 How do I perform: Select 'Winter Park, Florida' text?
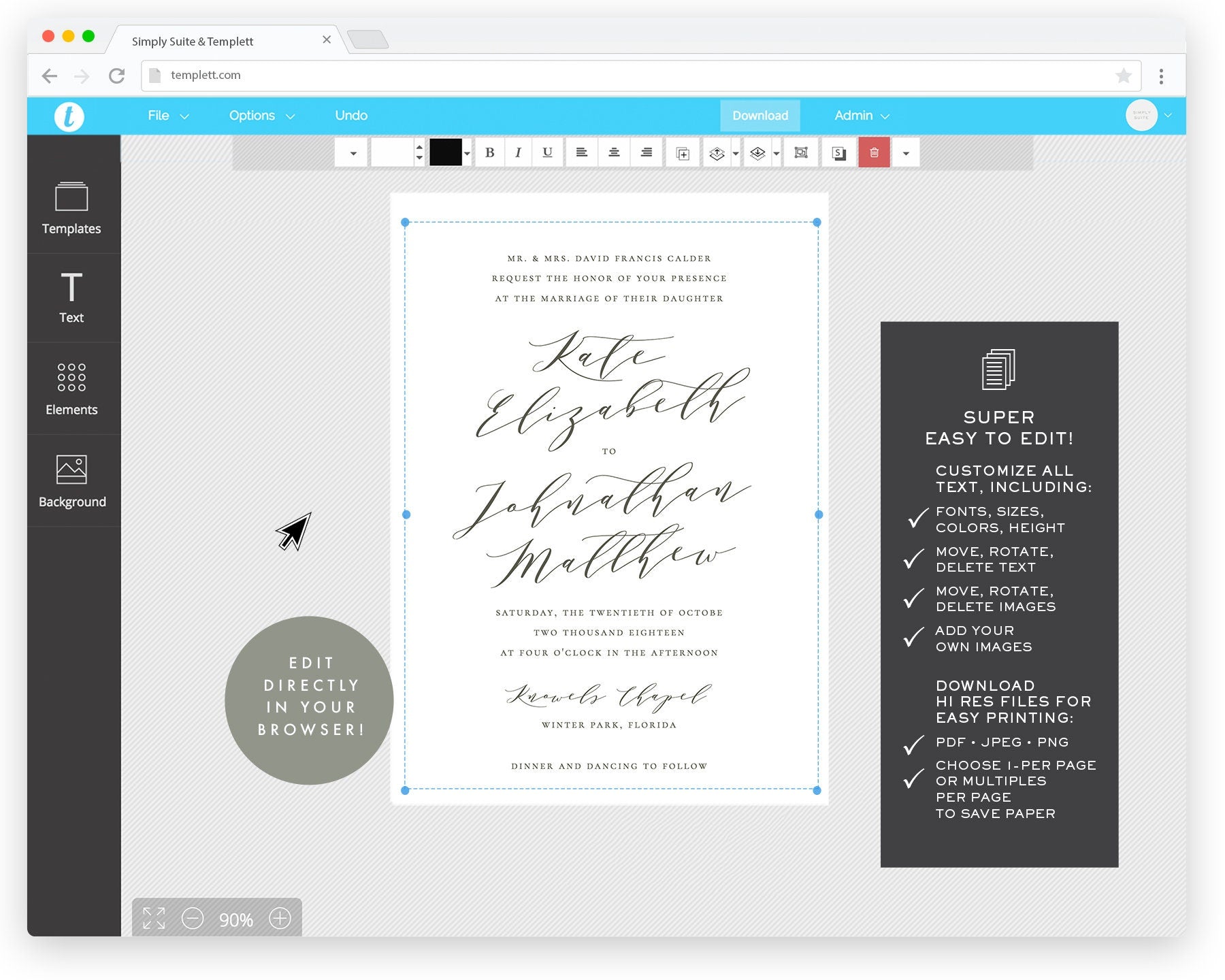click(609, 725)
